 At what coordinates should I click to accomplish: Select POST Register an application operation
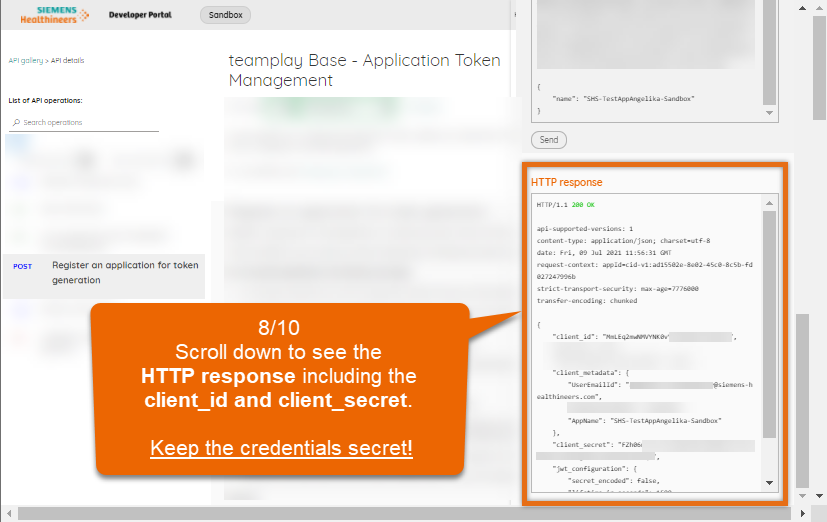point(125,273)
